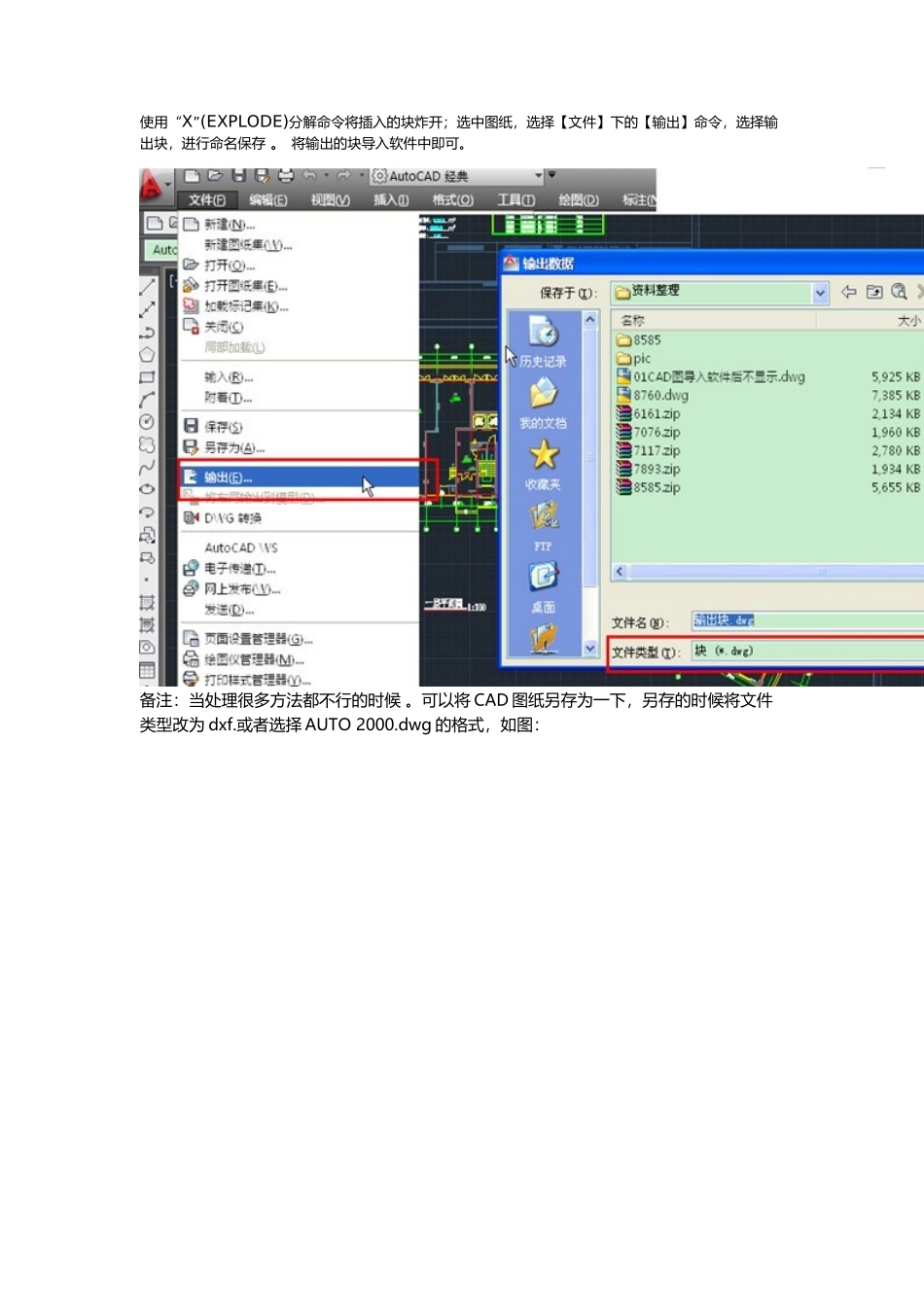Open the 工具(T) menu
924x1307 pixels.
click(x=515, y=200)
